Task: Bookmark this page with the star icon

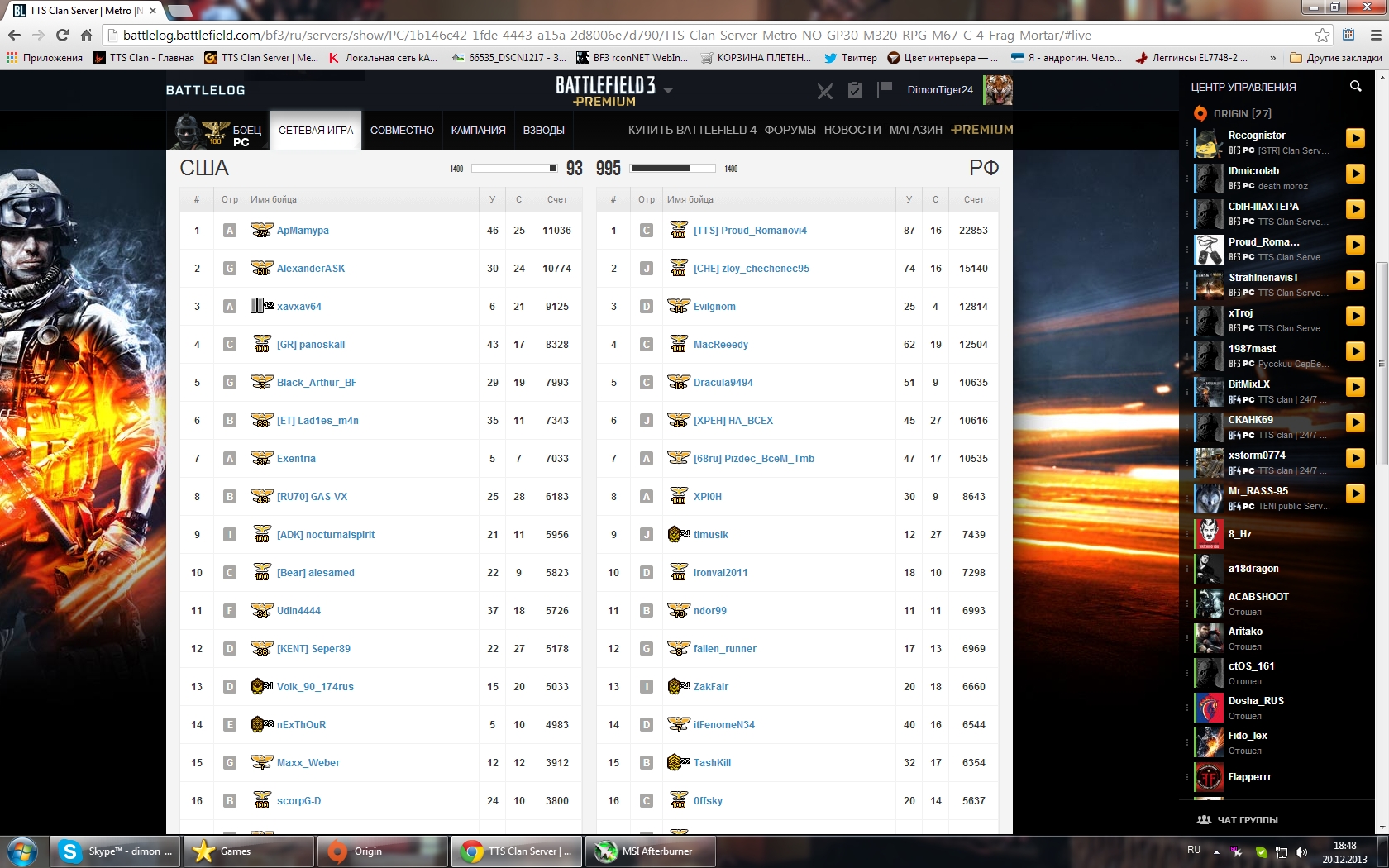Action: click(x=1323, y=35)
